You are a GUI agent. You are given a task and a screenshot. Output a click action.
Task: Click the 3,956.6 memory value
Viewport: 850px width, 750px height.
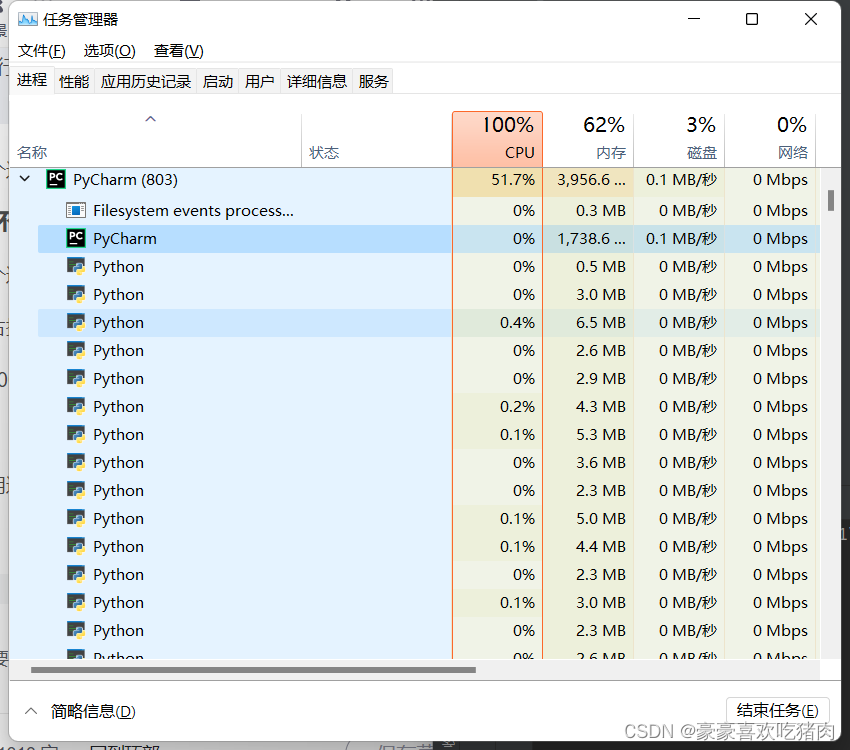point(591,179)
